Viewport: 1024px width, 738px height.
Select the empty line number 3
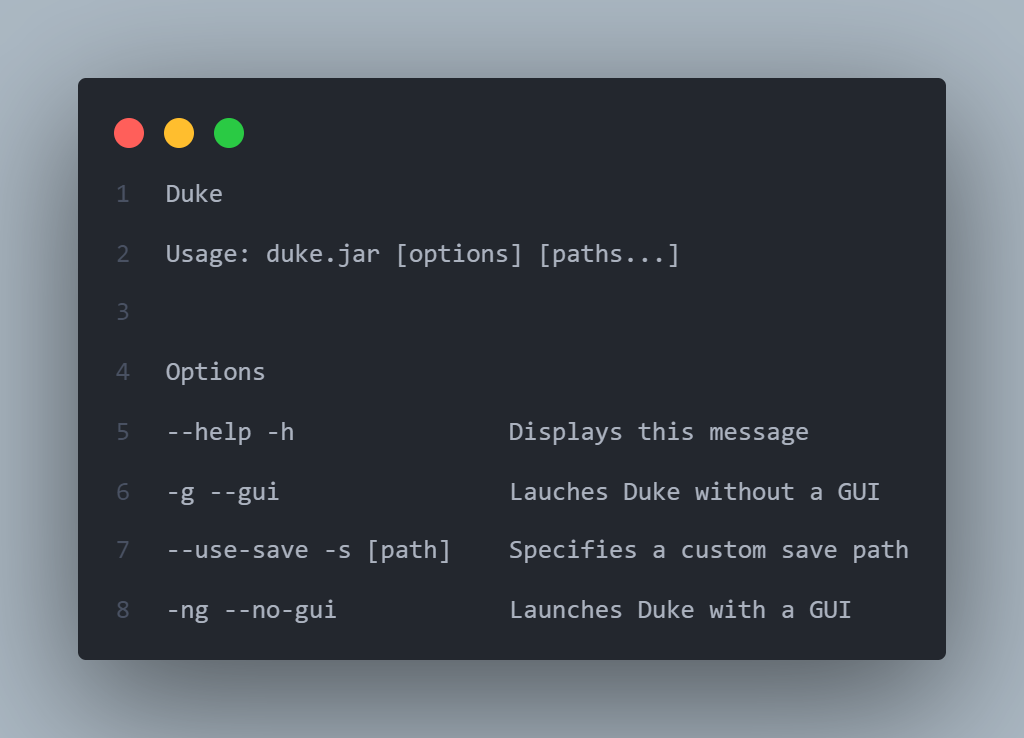point(123,313)
